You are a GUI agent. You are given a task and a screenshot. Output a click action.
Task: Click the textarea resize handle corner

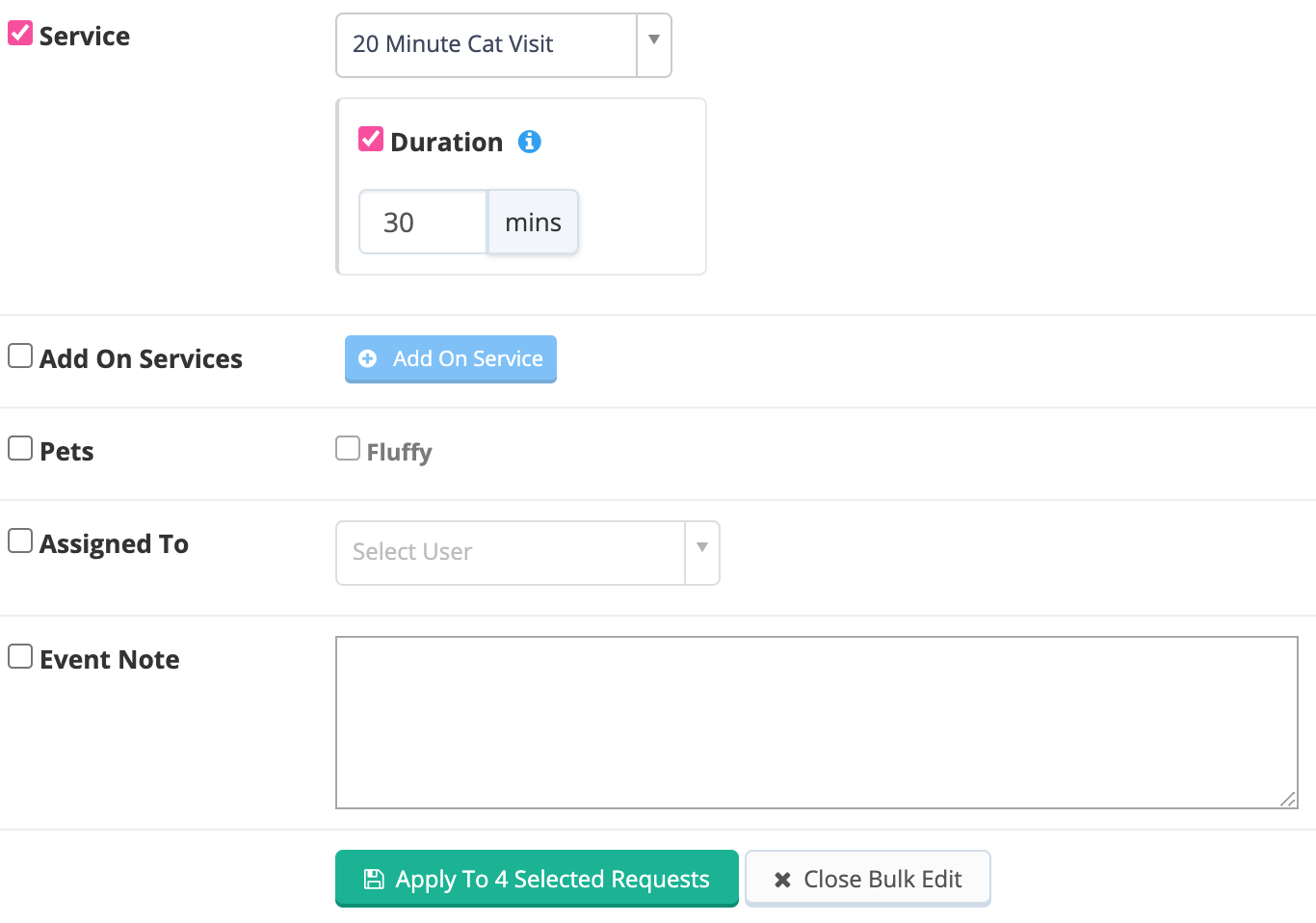[1288, 799]
